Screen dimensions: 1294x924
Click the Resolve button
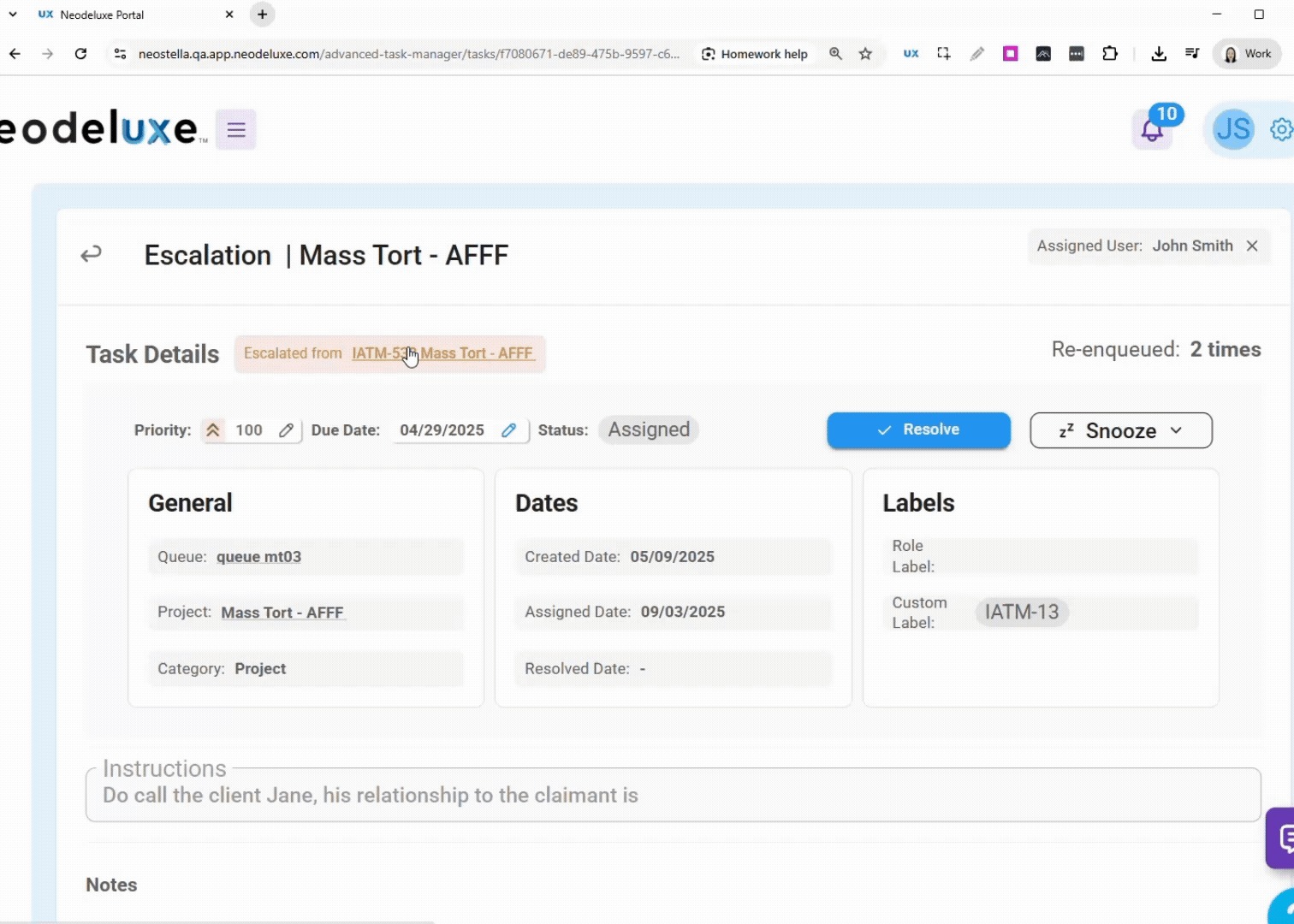pyautogui.click(x=918, y=430)
